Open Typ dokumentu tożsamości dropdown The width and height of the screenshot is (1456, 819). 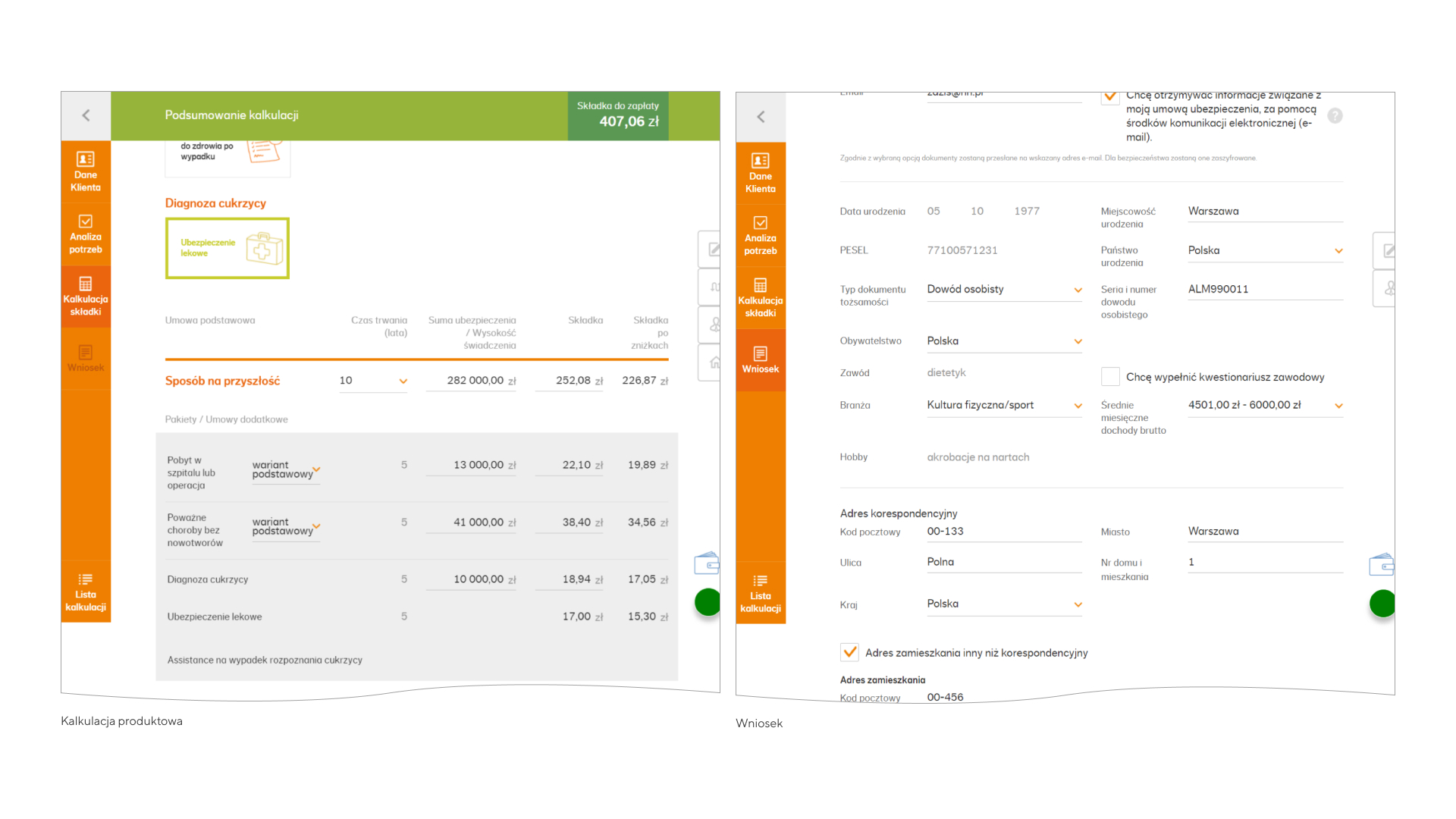(1004, 290)
